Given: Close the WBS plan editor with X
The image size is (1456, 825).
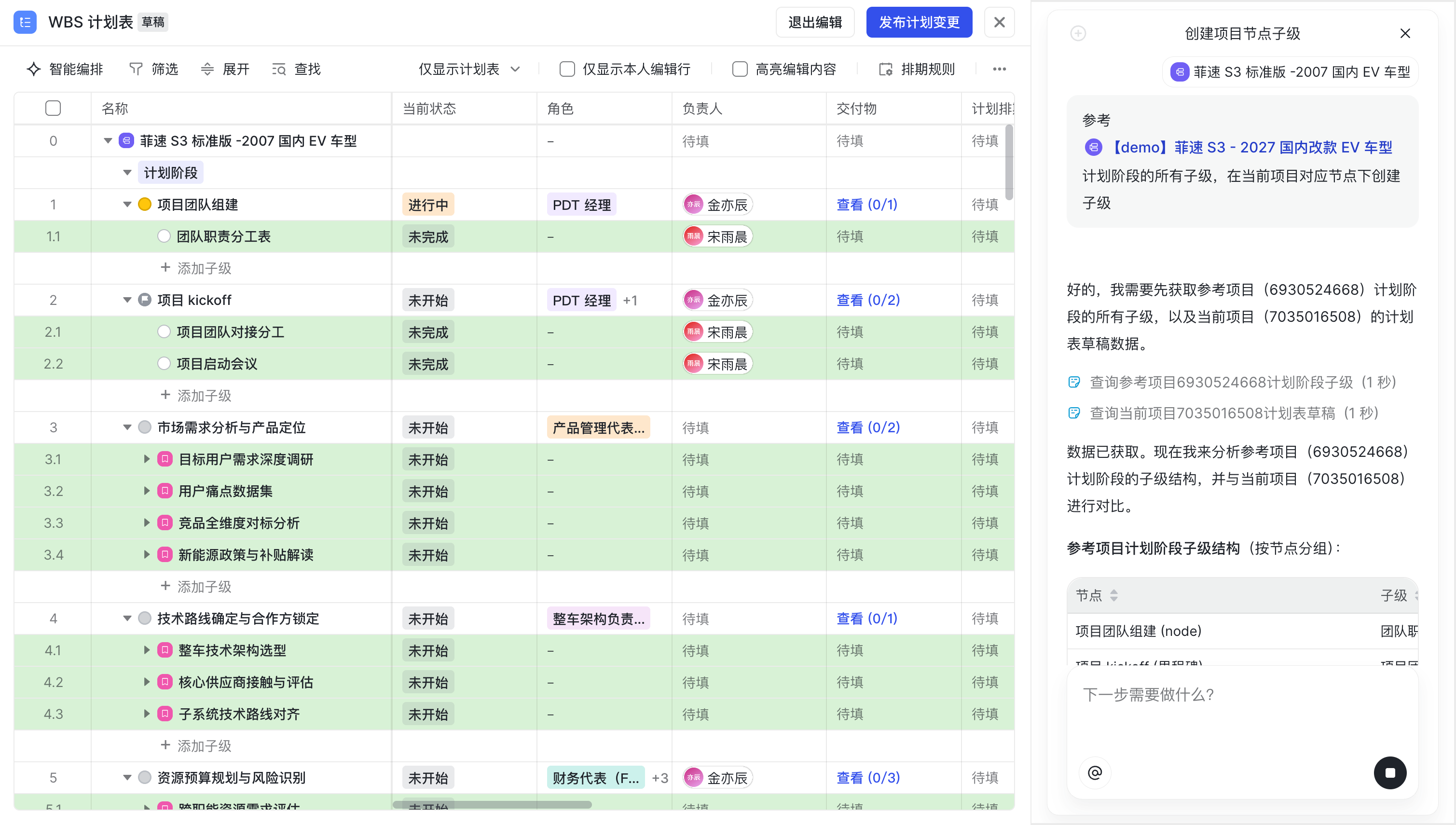Looking at the screenshot, I should pos(999,22).
